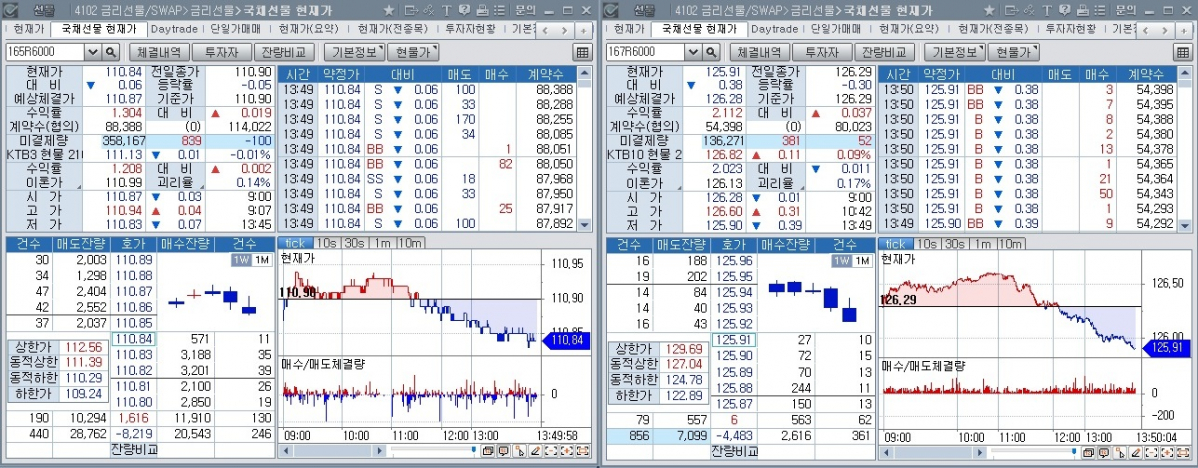The height and width of the screenshot is (468, 1198).
Task: Open instrument code dropdown for 167R6000
Action: coord(694,52)
